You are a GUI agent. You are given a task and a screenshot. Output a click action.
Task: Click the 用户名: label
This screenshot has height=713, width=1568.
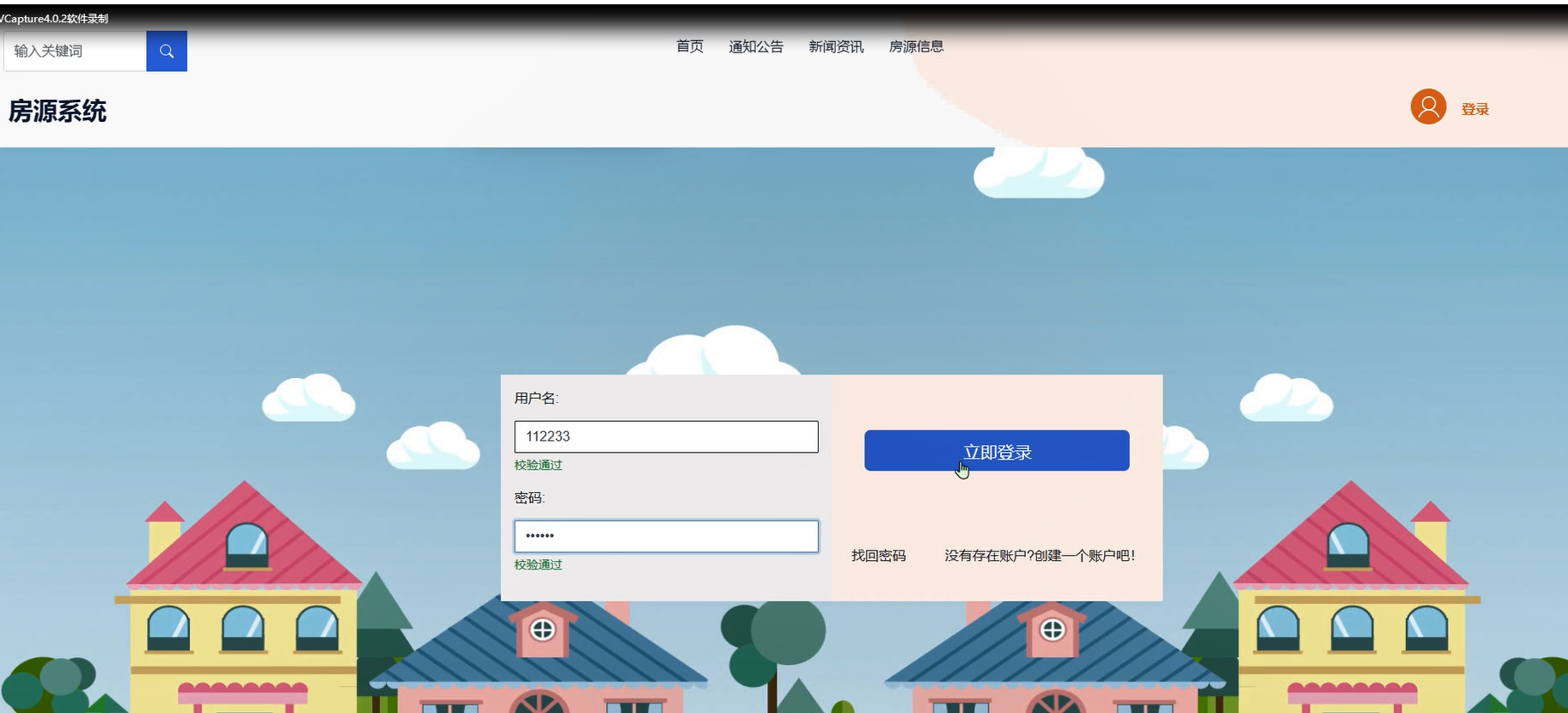tap(536, 399)
